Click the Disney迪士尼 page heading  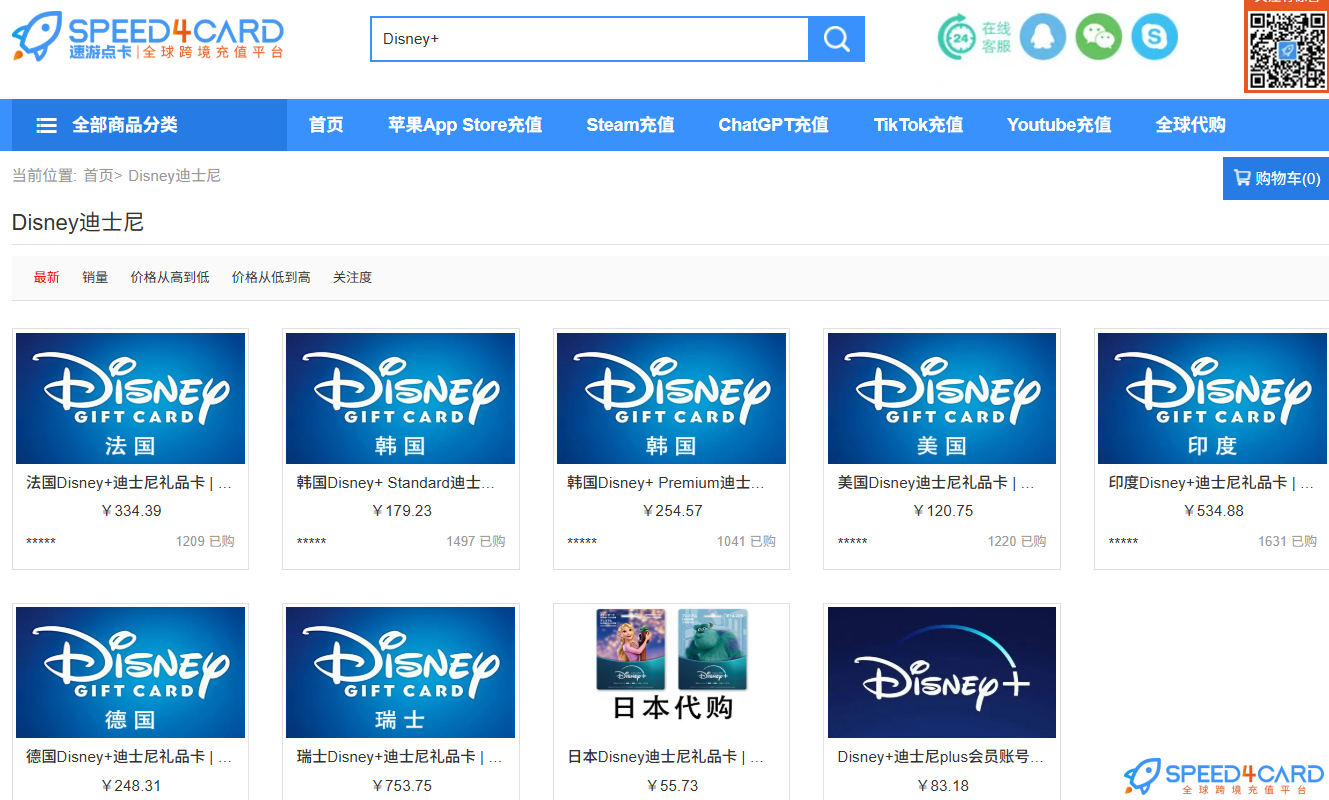pos(78,222)
